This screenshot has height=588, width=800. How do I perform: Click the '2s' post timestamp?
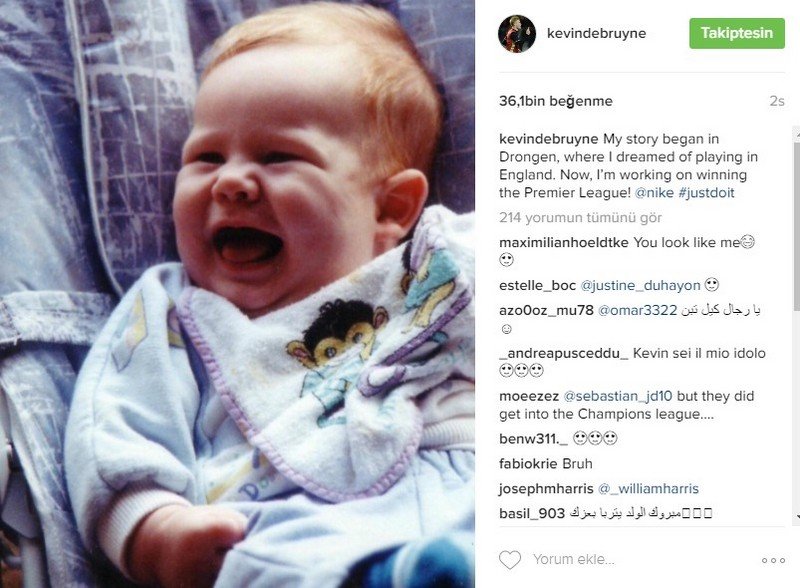pos(777,101)
